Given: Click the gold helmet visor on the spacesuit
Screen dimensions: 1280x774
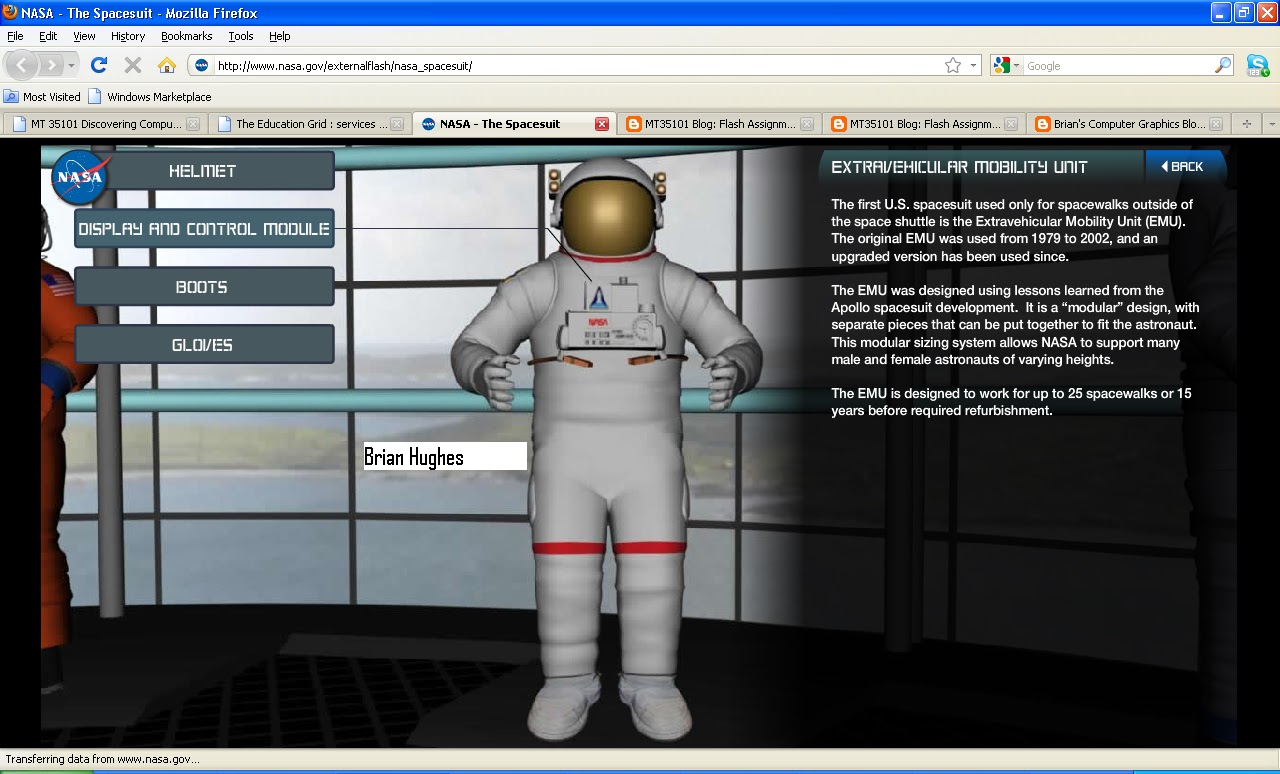Looking at the screenshot, I should pyautogui.click(x=604, y=215).
